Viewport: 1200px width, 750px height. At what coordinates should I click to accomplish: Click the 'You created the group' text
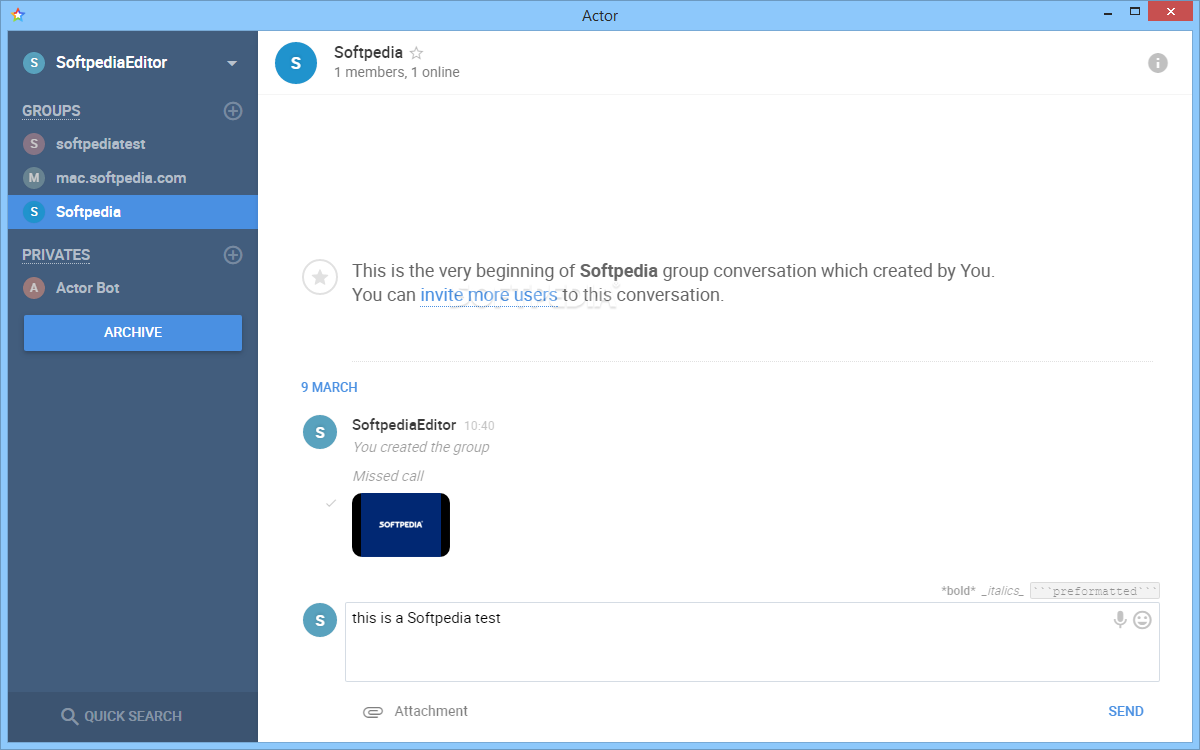click(421, 447)
